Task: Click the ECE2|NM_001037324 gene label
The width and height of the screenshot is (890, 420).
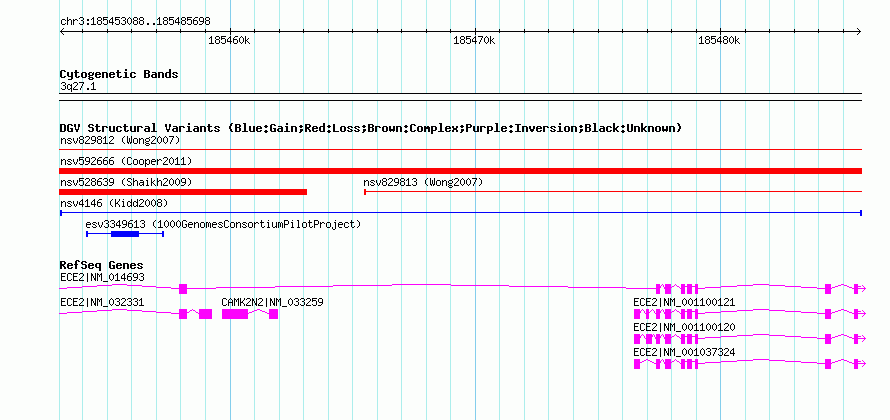Action: click(684, 352)
